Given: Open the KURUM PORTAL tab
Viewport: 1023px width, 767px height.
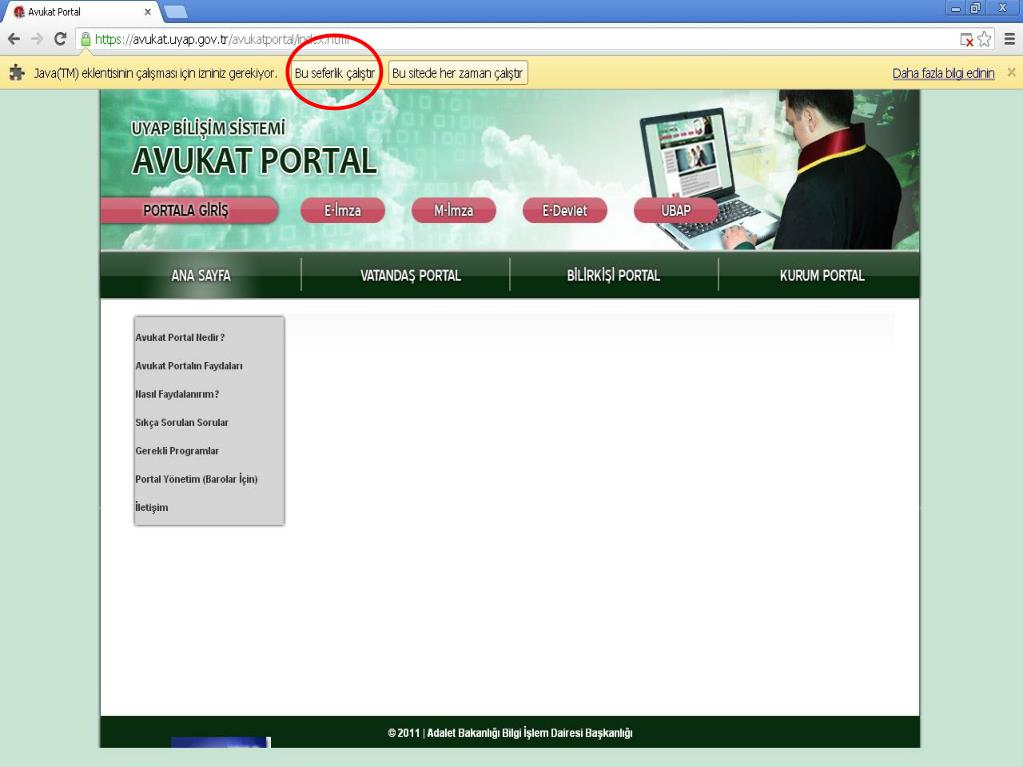Looking at the screenshot, I should click(821, 275).
